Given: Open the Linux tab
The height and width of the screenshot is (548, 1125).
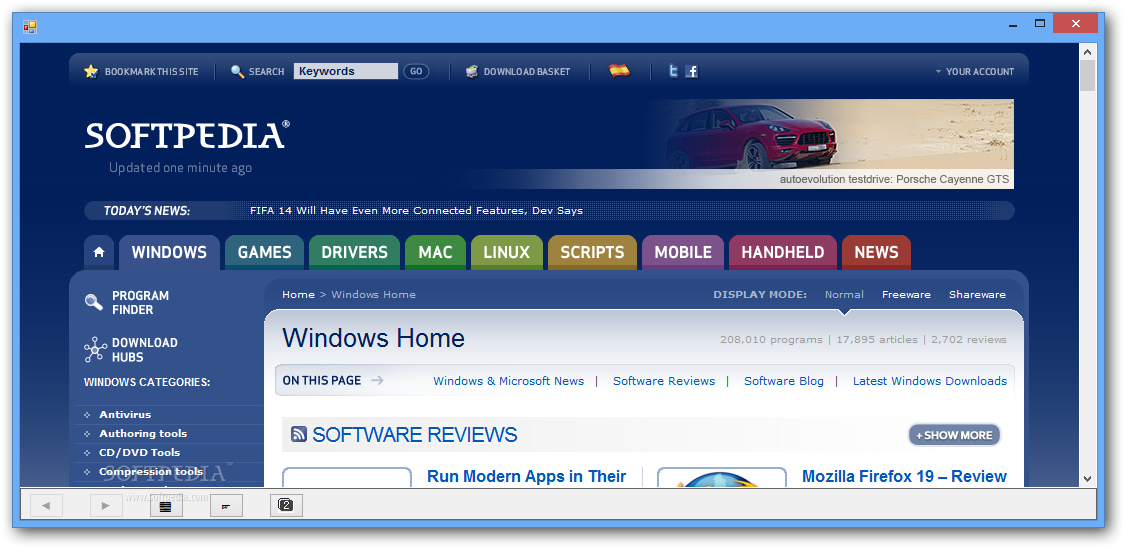Looking at the screenshot, I should [507, 252].
